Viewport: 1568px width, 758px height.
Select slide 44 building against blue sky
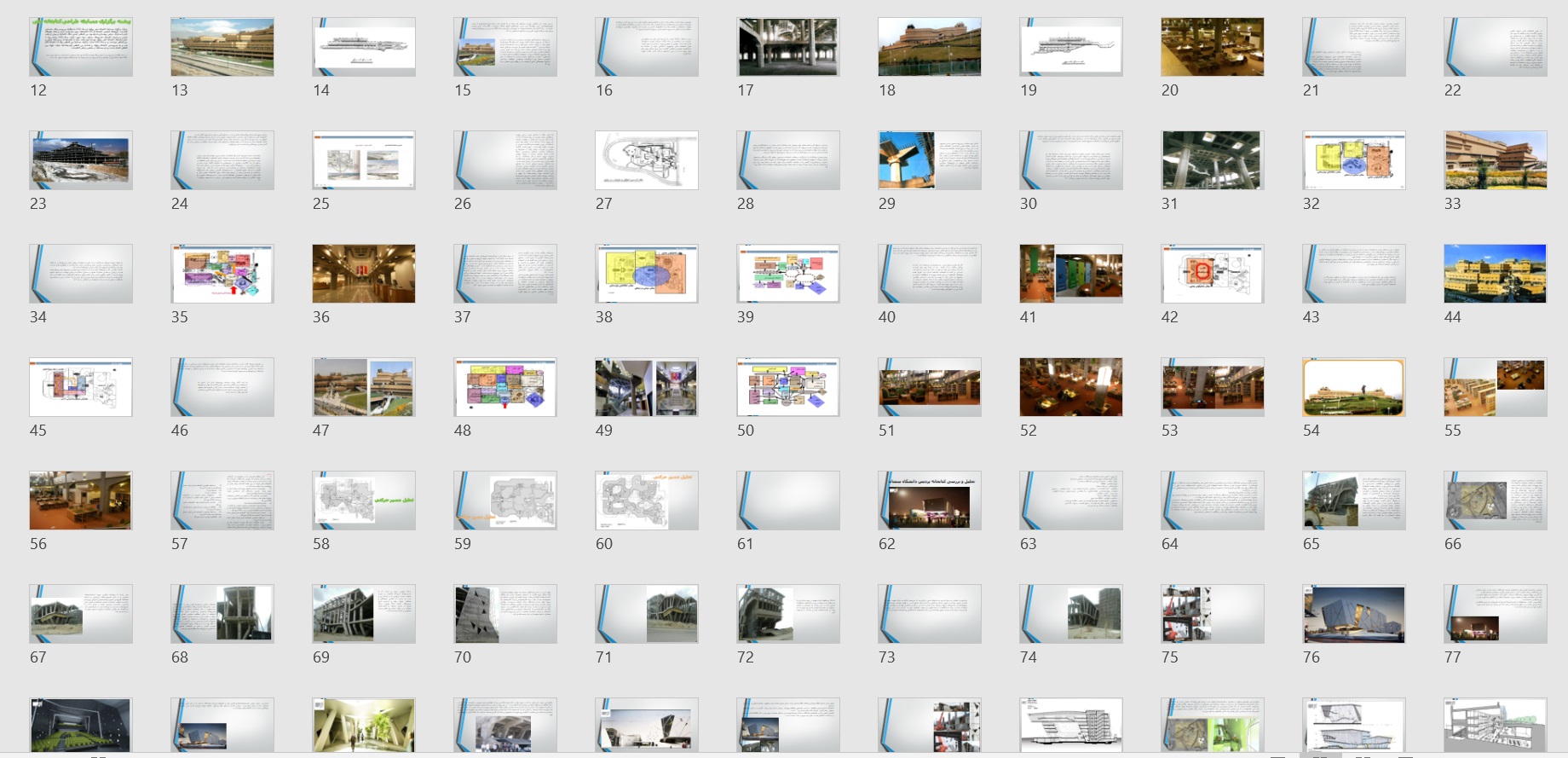(x=1496, y=274)
